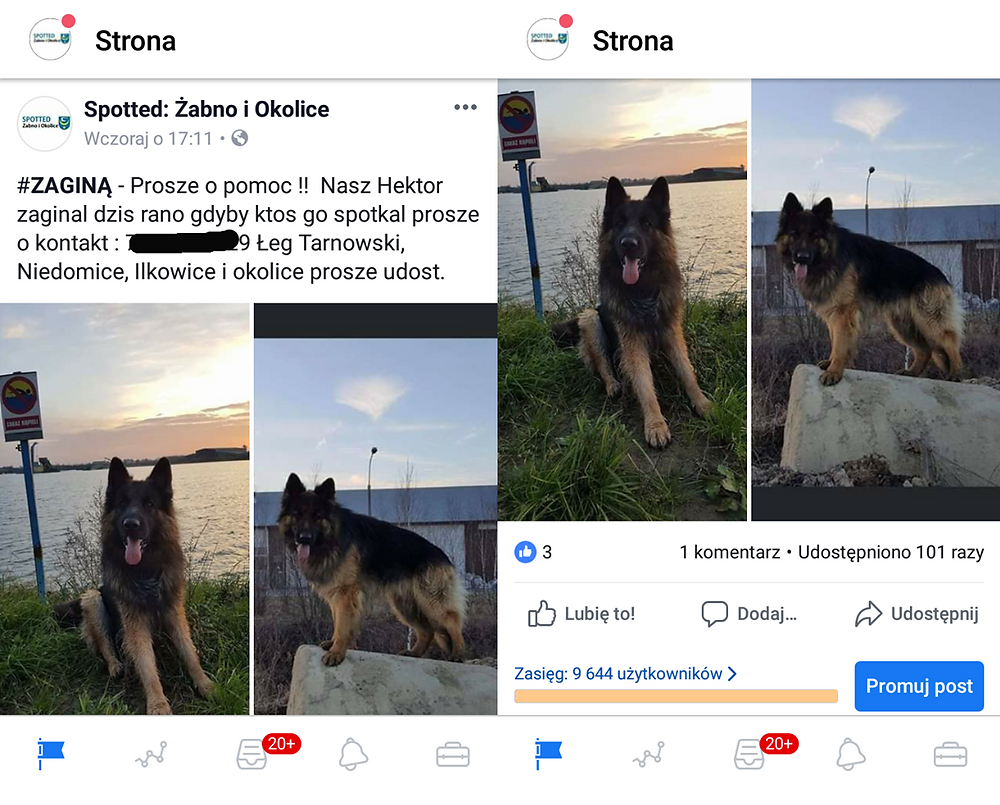Open the inbox with 20+ badge, right screen
Screen dimensions: 1000x805
(x=749, y=755)
